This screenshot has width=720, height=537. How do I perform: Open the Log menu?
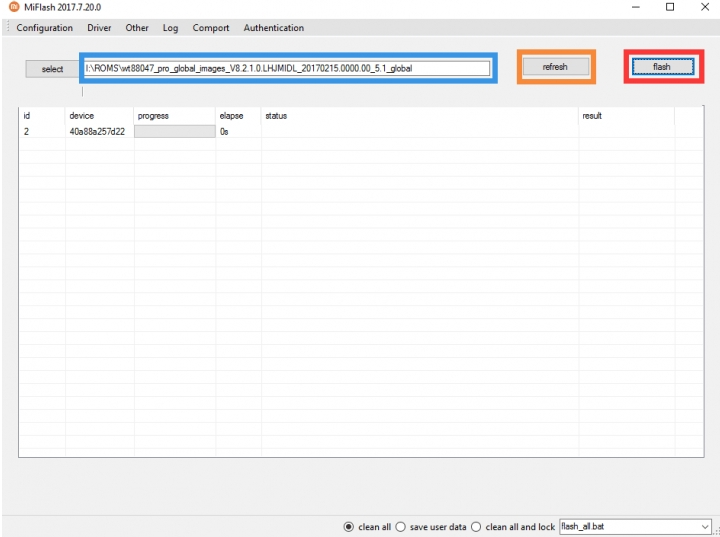tap(171, 28)
